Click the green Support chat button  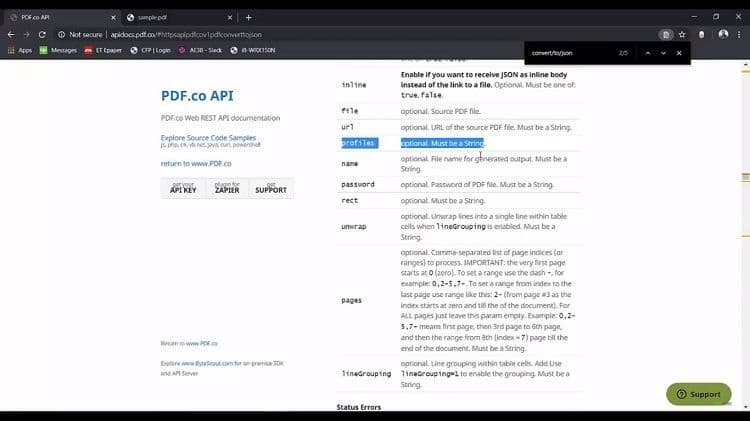699,394
